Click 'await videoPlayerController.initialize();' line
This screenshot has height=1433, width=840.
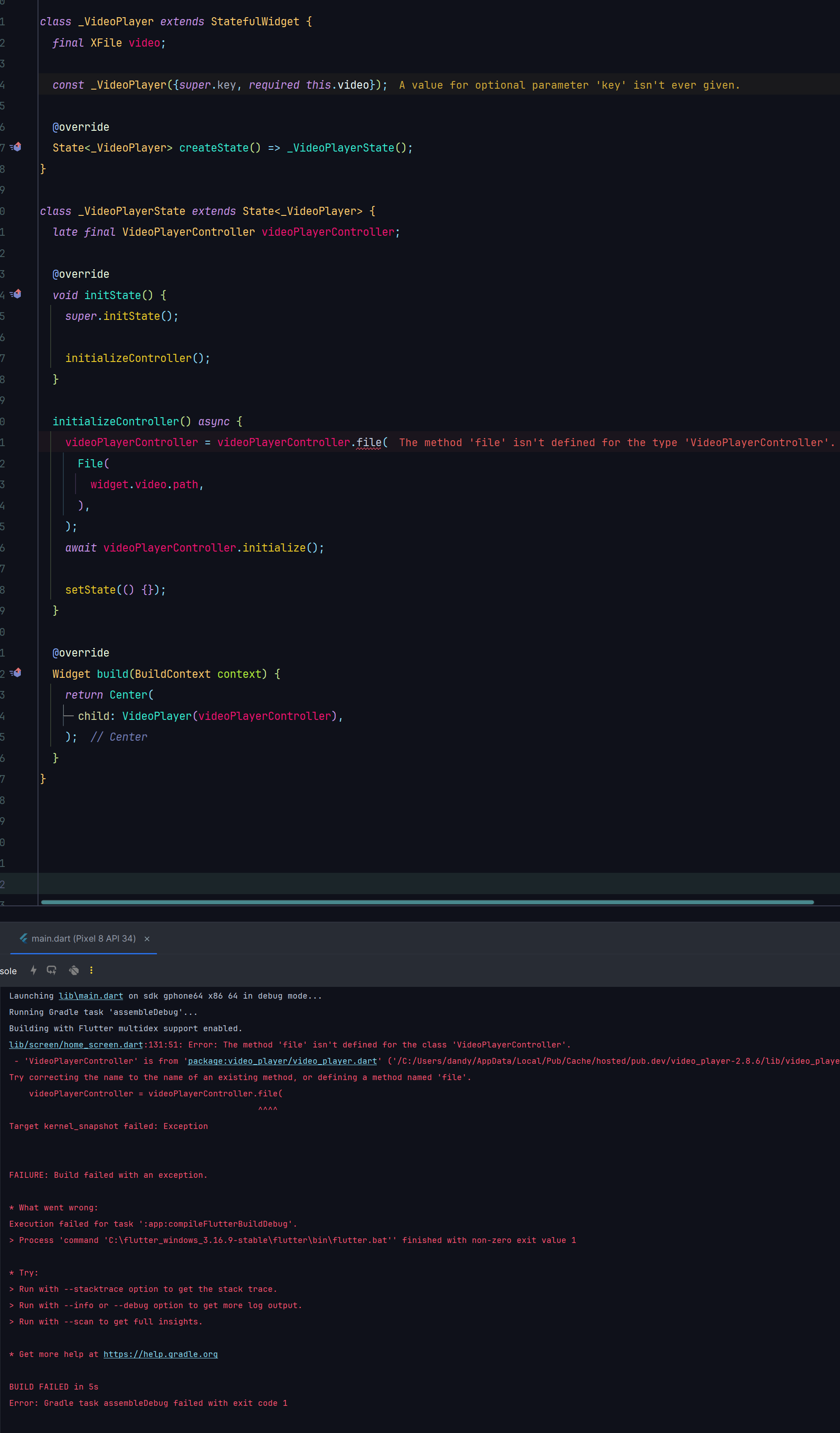pos(195,547)
